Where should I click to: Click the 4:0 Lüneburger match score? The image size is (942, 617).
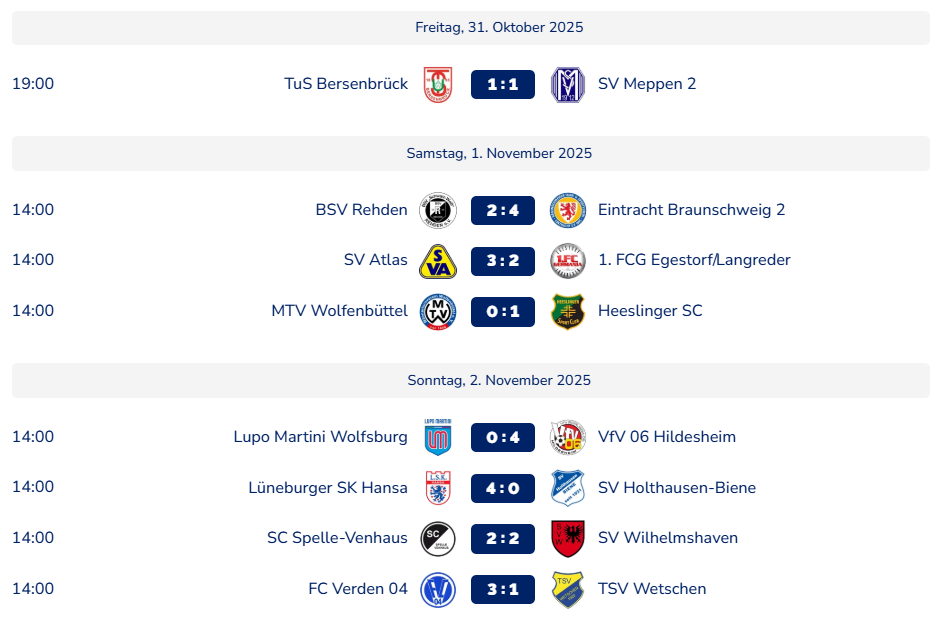(x=503, y=488)
